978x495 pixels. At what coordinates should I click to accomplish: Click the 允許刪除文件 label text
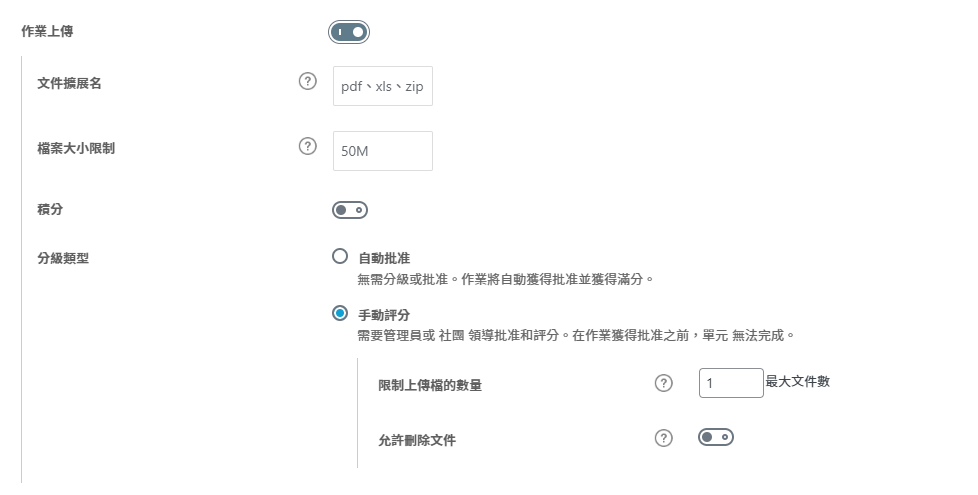pyautogui.click(x=417, y=440)
